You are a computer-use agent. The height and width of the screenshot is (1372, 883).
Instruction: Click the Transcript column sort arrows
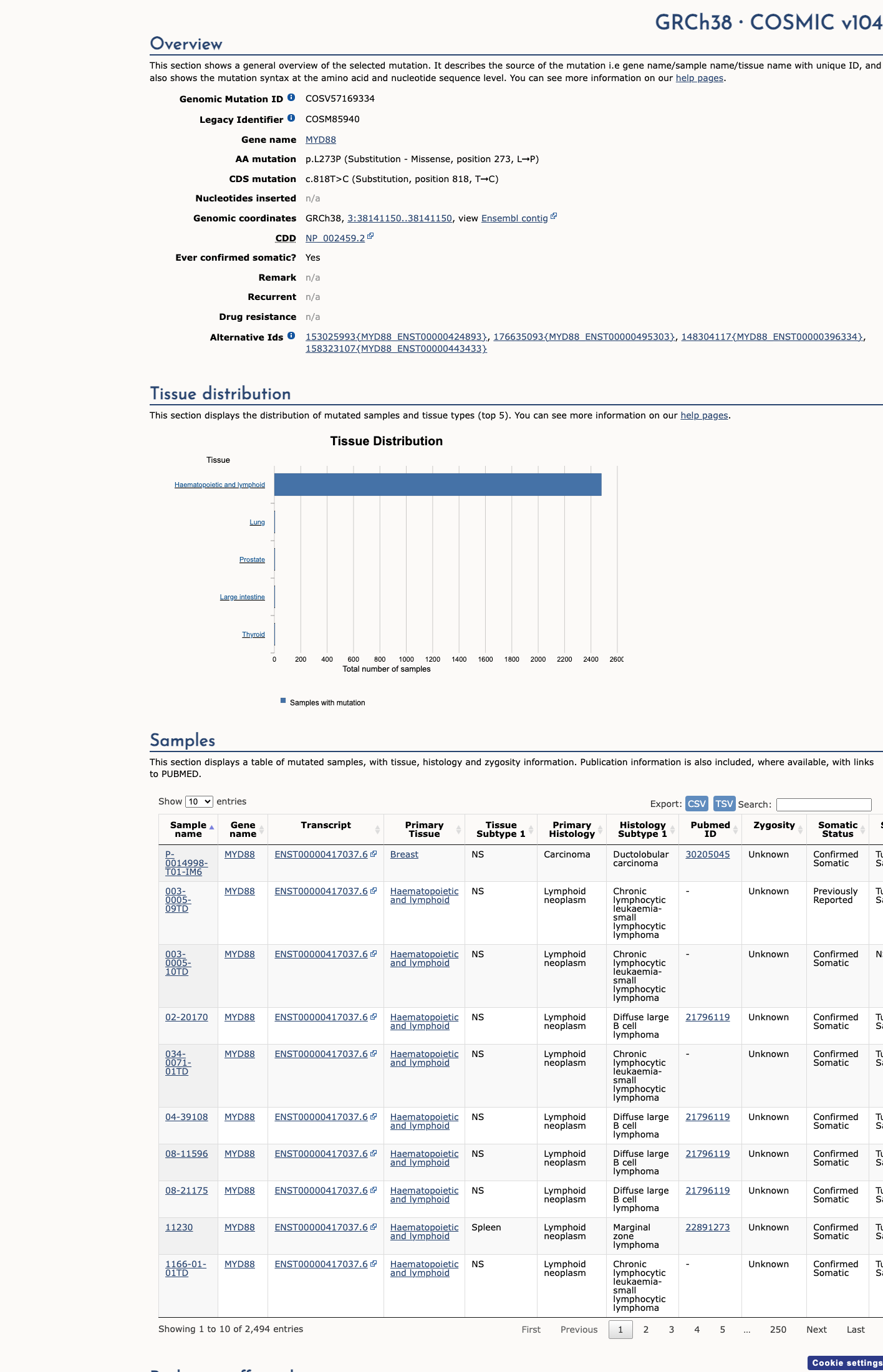(x=377, y=830)
